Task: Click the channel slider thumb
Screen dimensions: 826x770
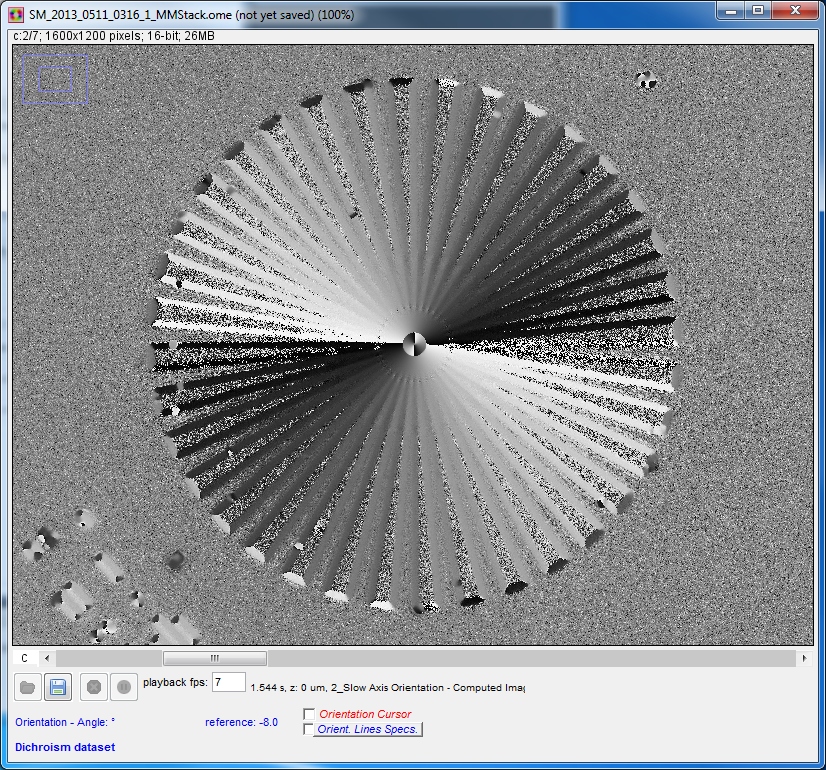Action: [x=214, y=658]
